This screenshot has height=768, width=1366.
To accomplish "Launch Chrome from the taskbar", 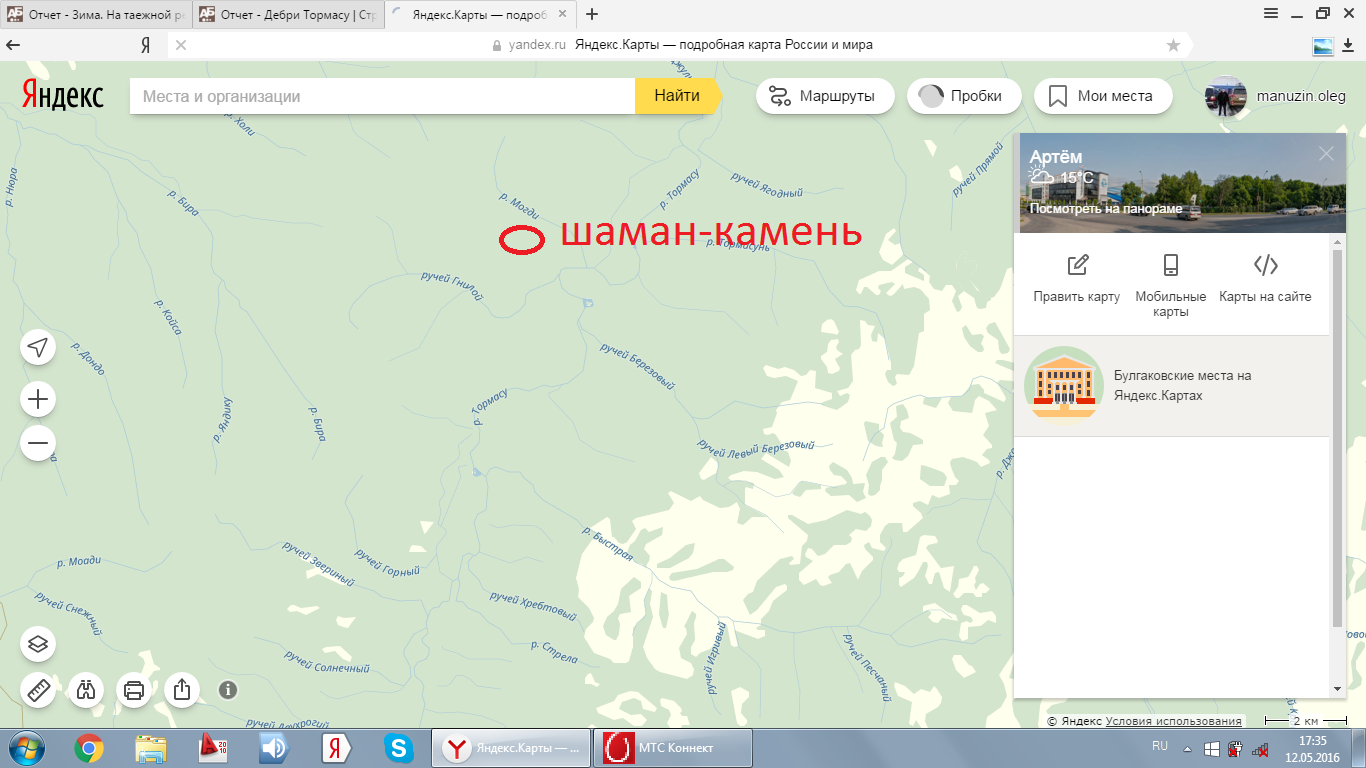I will (89, 748).
